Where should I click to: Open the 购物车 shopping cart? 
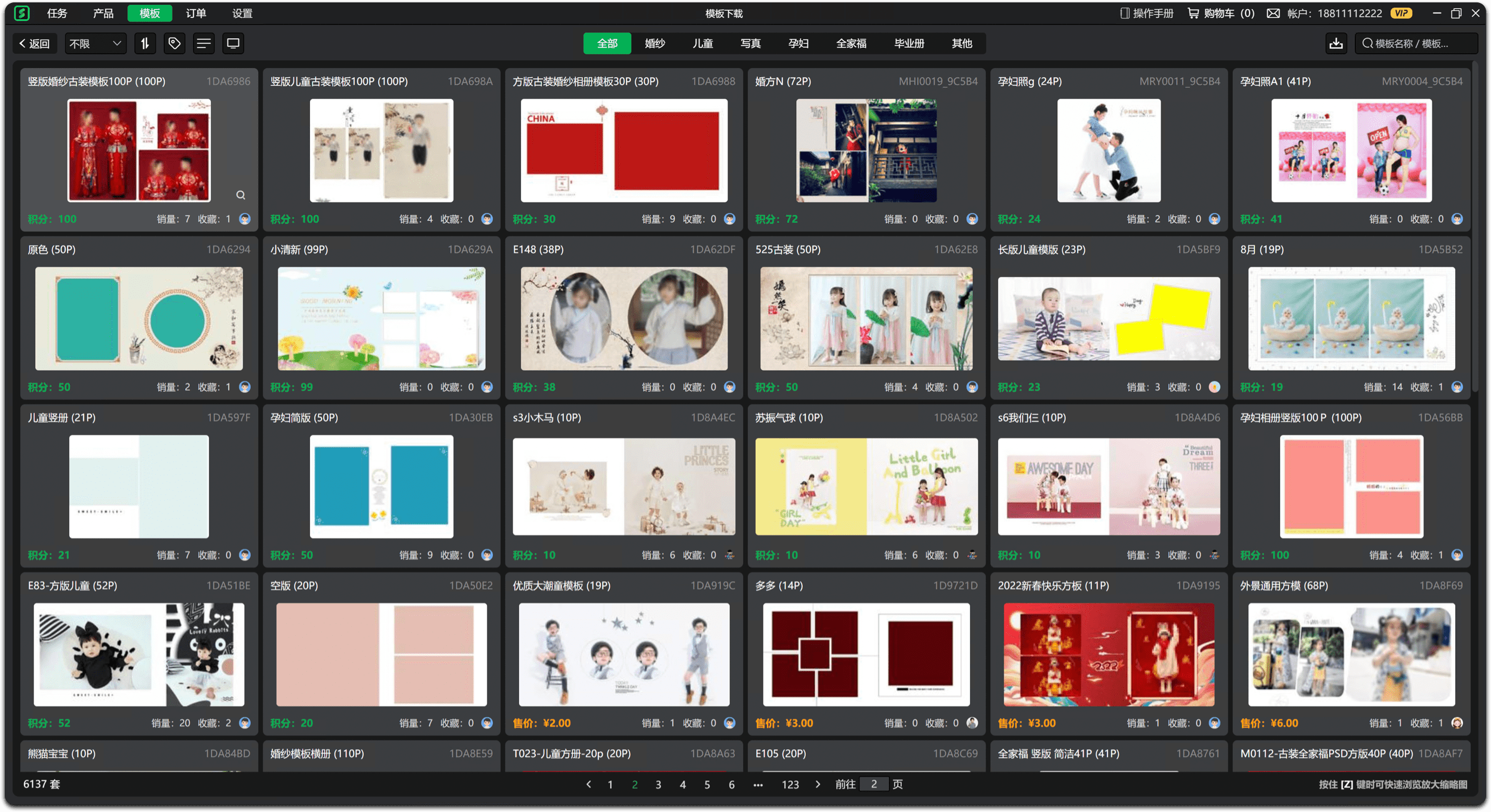(1221, 13)
